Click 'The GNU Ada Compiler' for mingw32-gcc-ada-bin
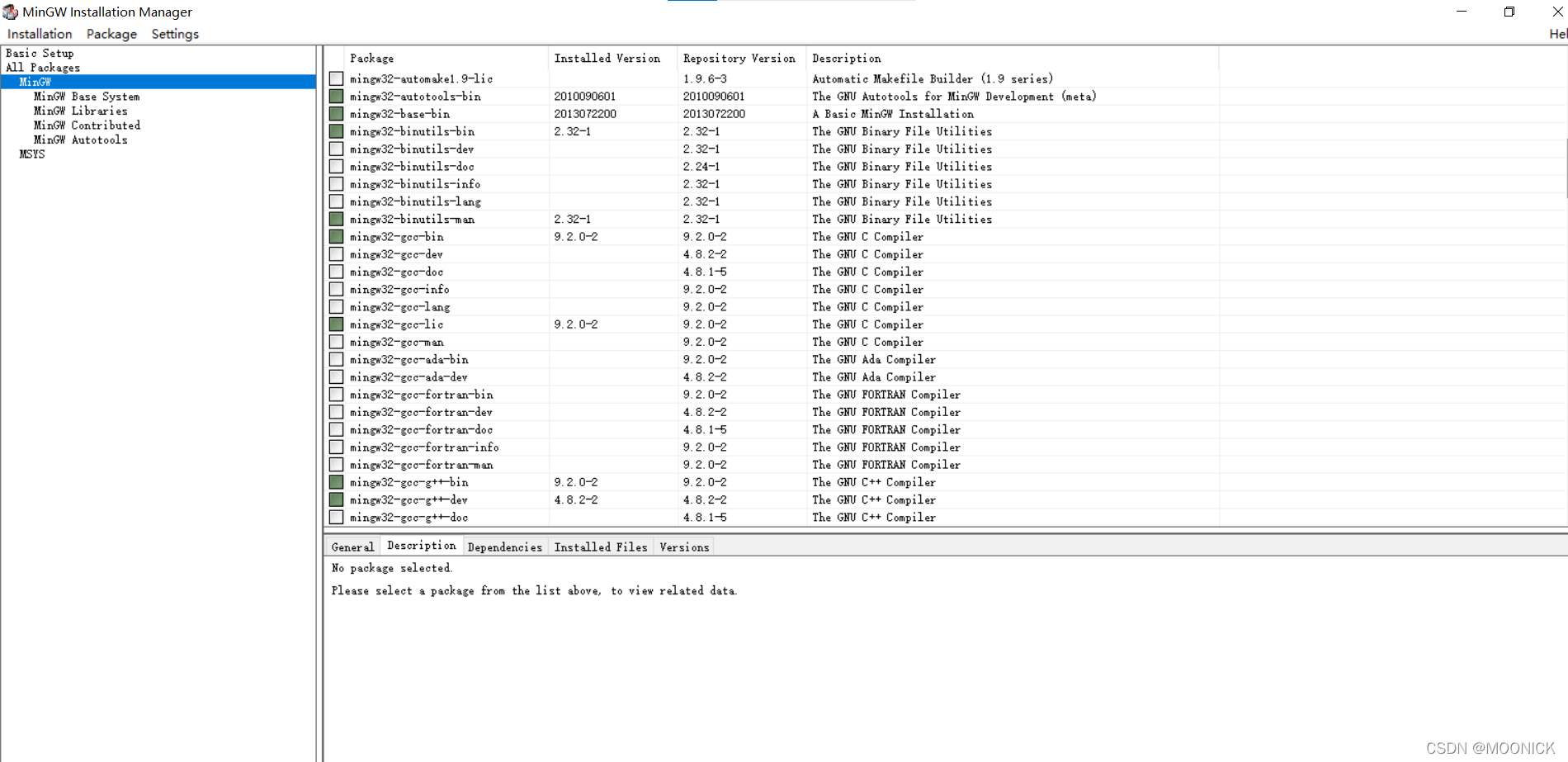The height and width of the screenshot is (762, 1568). point(874,359)
